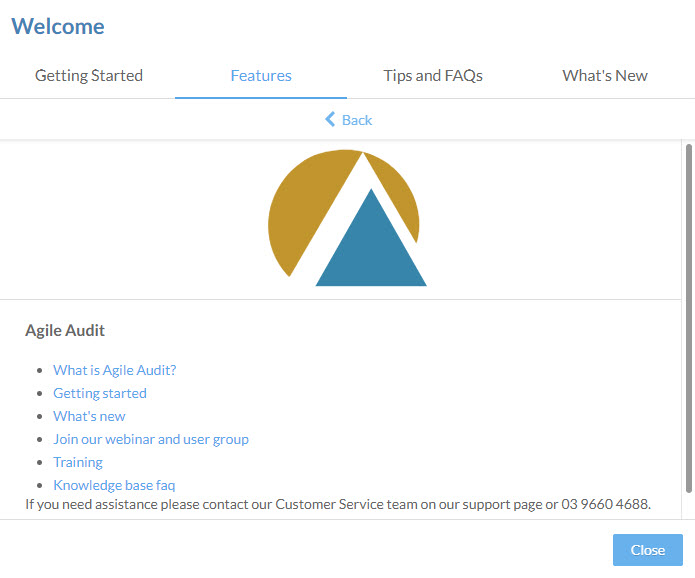Screen dimensions: 695x578
Task: Click the Training link
Action: (x=78, y=462)
